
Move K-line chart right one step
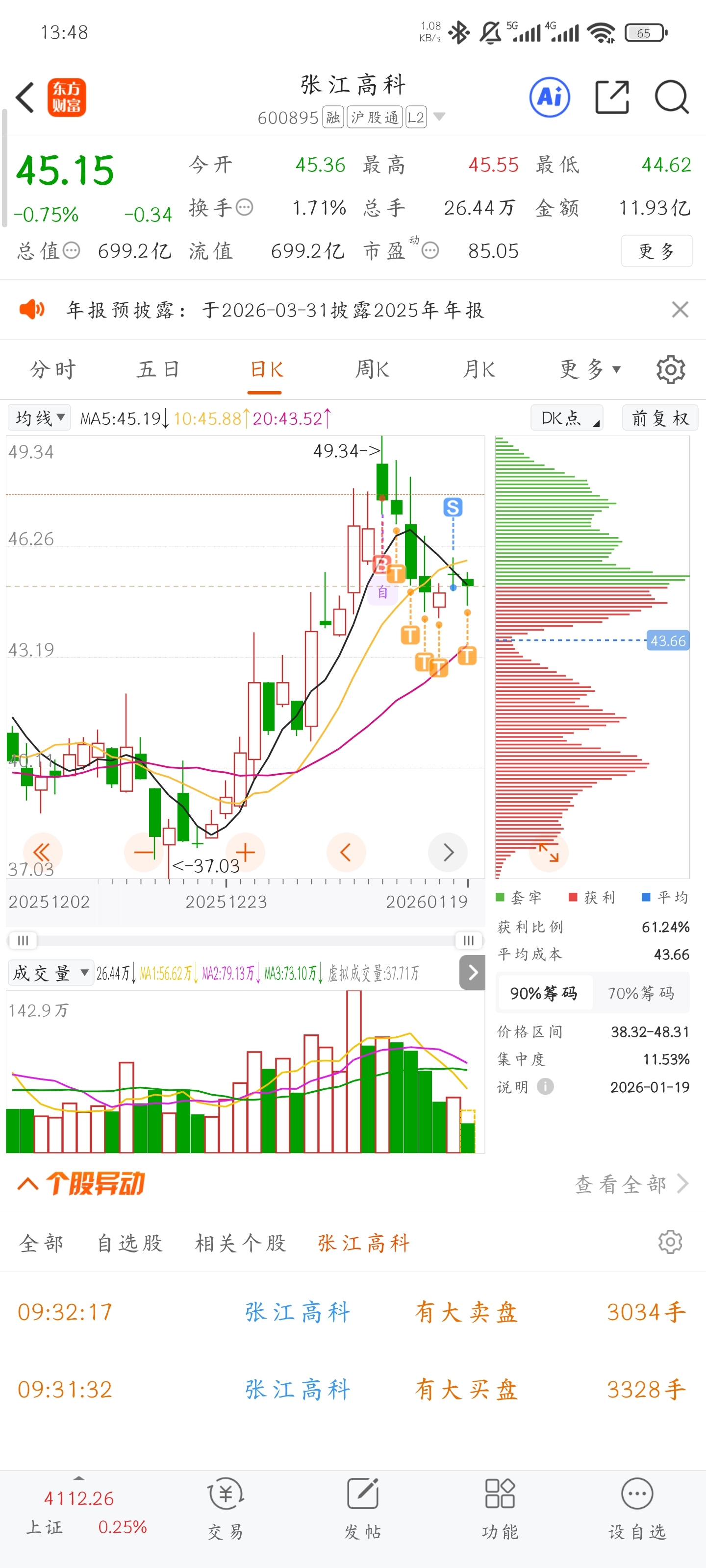[448, 852]
